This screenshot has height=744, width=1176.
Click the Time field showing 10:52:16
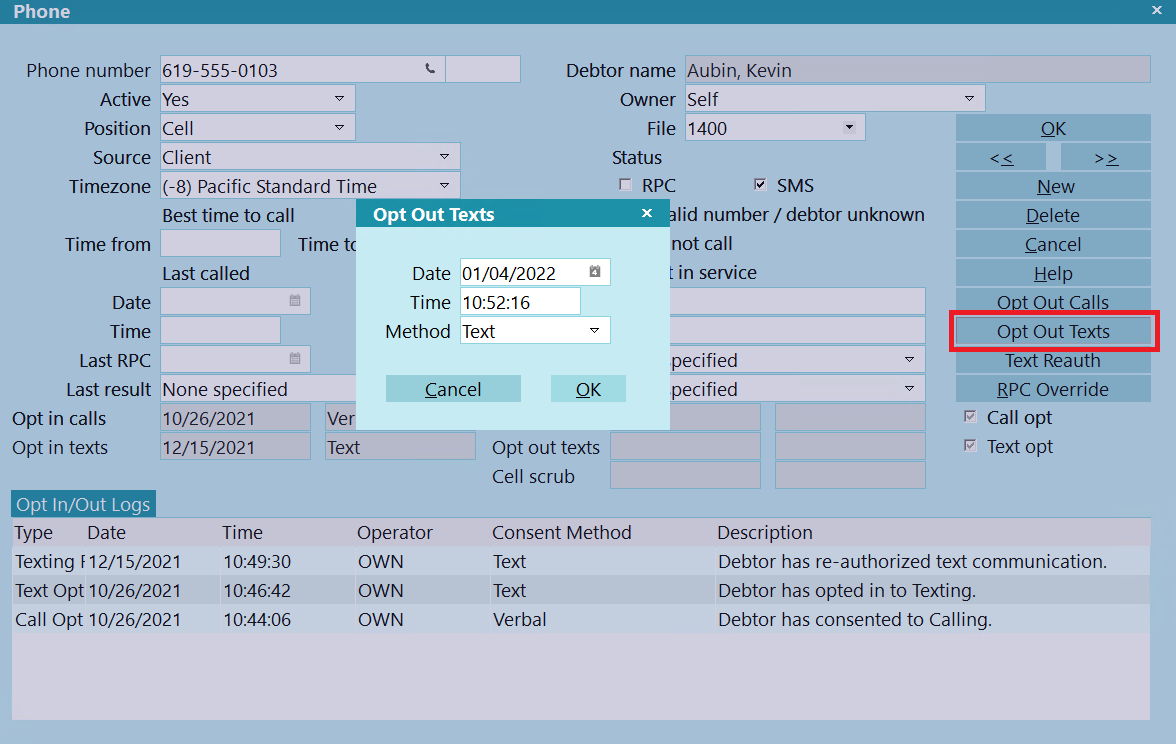520,302
